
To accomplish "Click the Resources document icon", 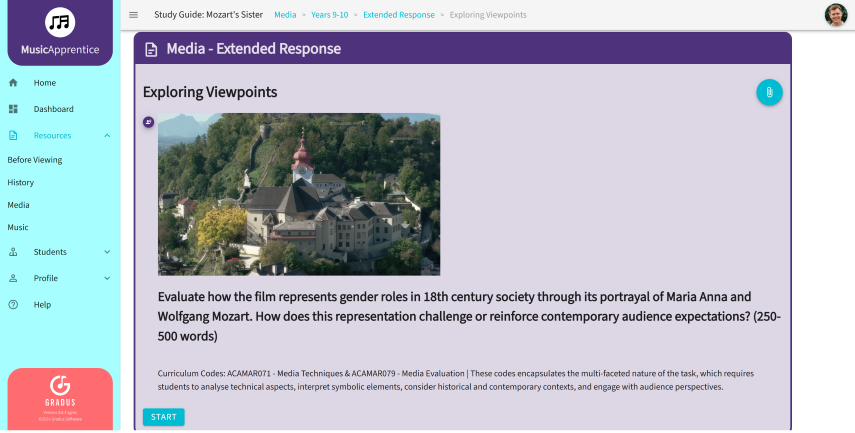I will tap(13, 135).
